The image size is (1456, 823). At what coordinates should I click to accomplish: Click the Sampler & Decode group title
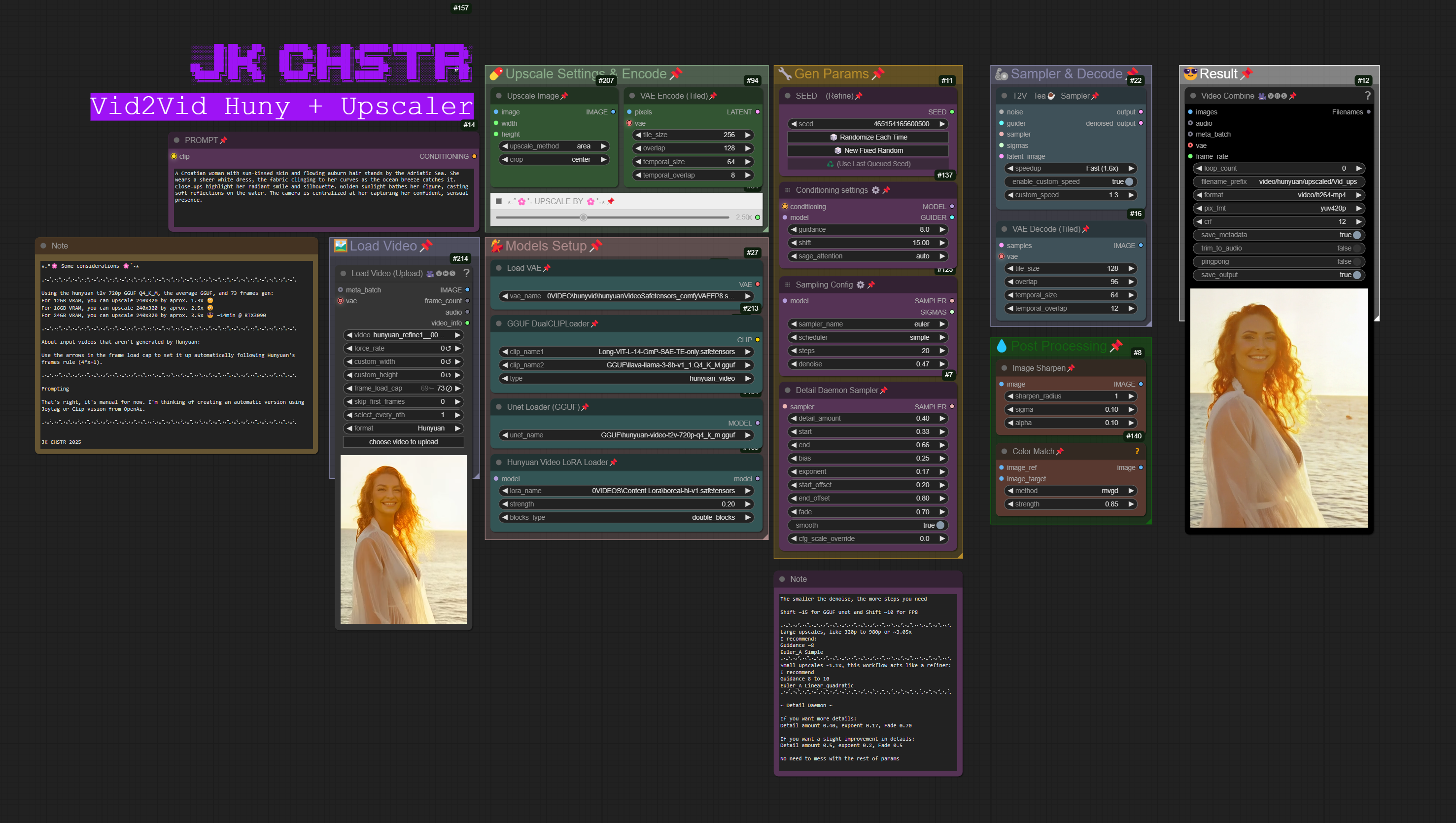pos(1066,74)
